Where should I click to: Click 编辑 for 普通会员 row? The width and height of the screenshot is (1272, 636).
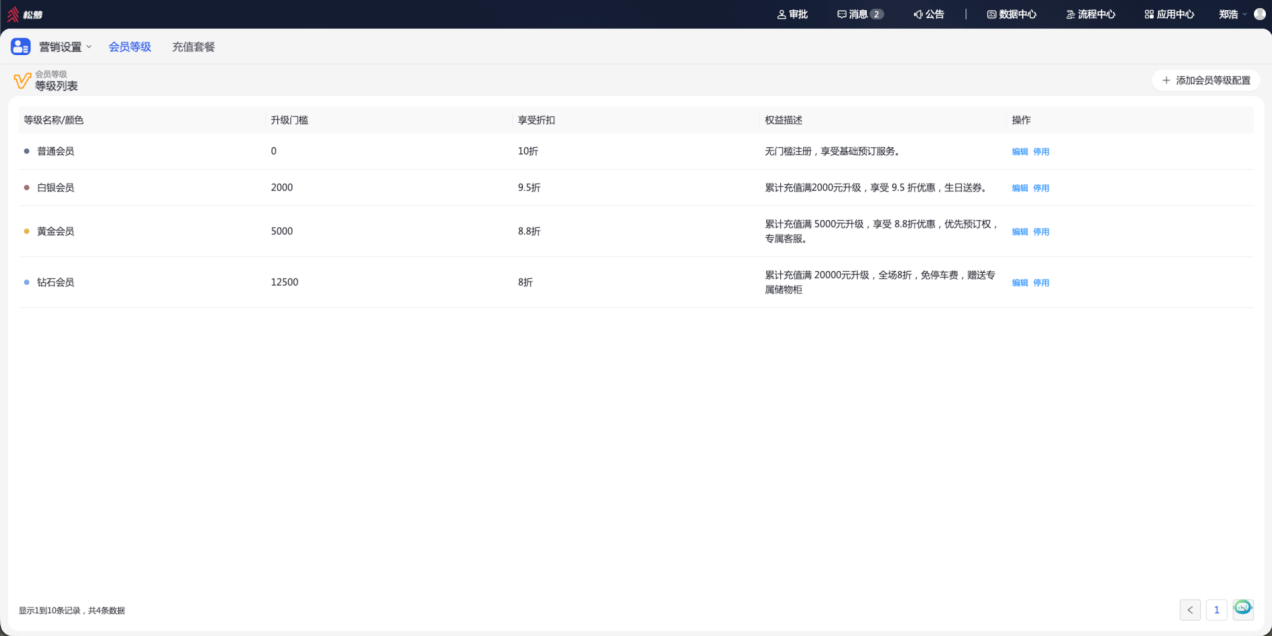click(1019, 152)
